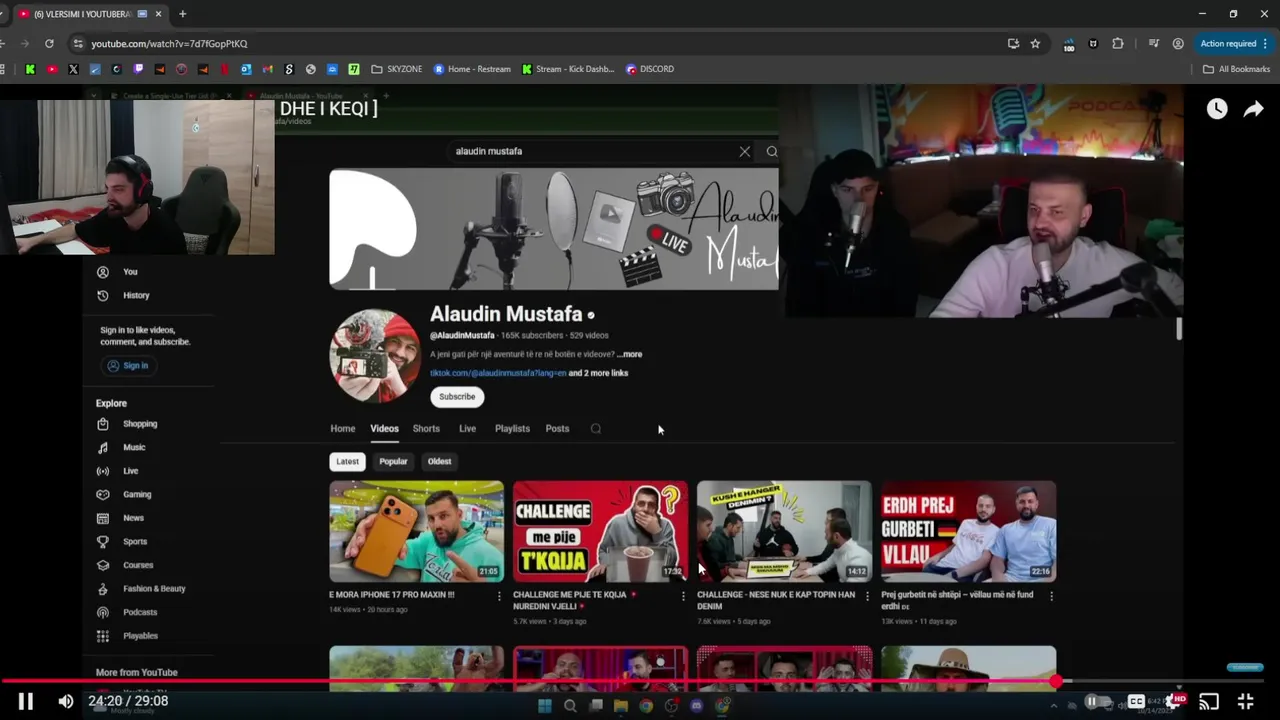The image size is (1280, 720).
Task: Open the channel Live tab
Action: pos(467,428)
